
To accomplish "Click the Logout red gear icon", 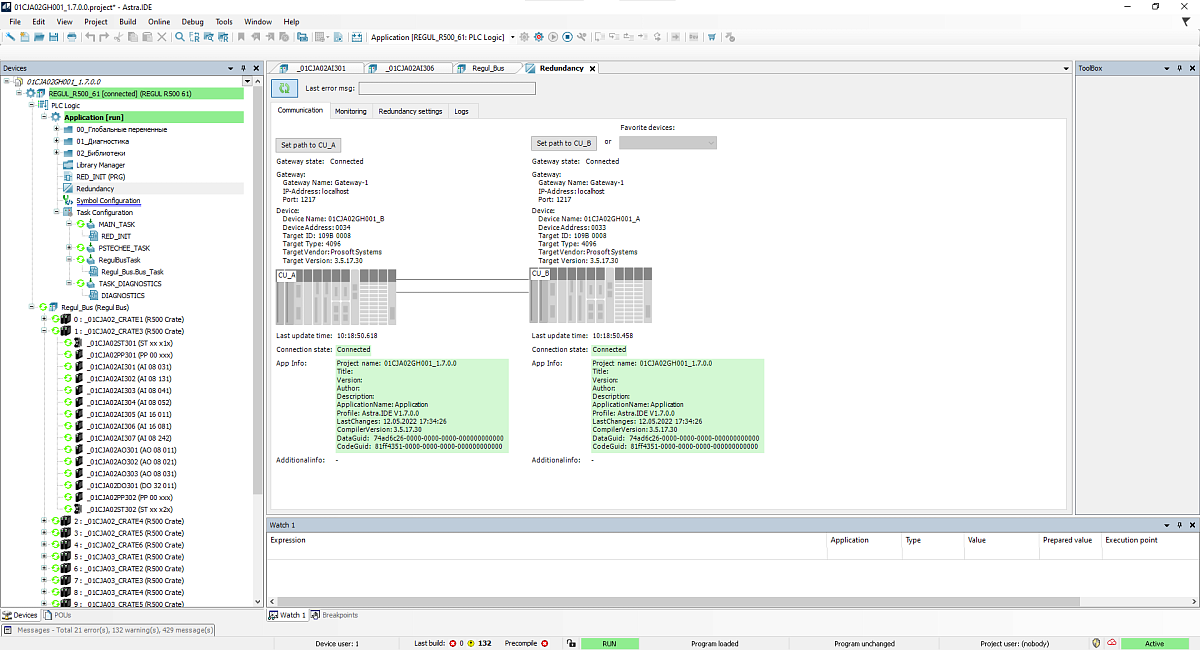I will [539, 37].
